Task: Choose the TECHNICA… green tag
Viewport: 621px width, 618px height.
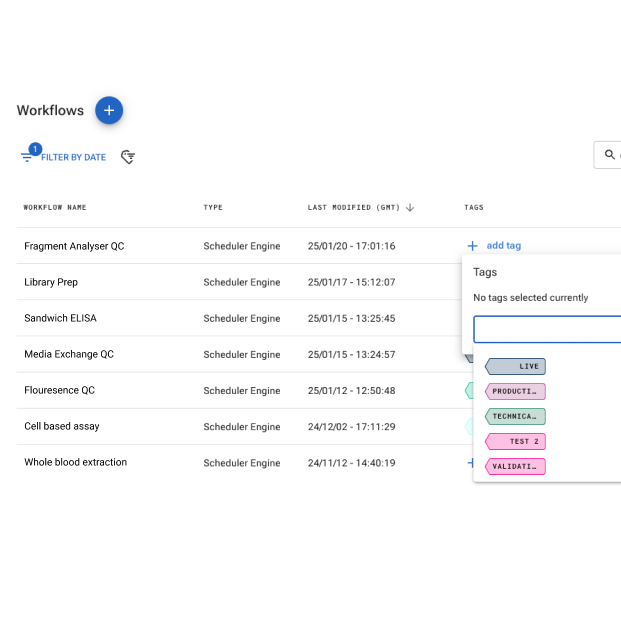Action: [516, 417]
